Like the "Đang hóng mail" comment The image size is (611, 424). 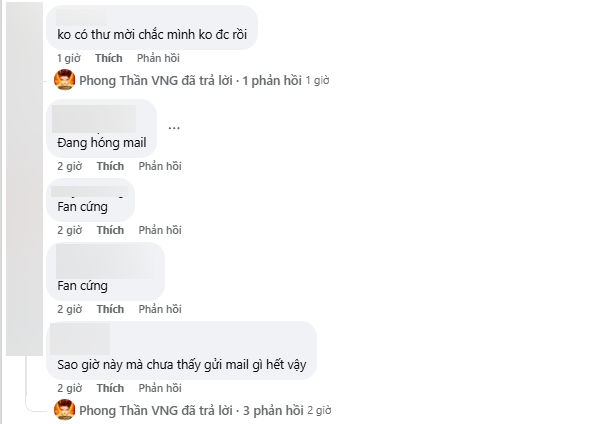point(110,166)
